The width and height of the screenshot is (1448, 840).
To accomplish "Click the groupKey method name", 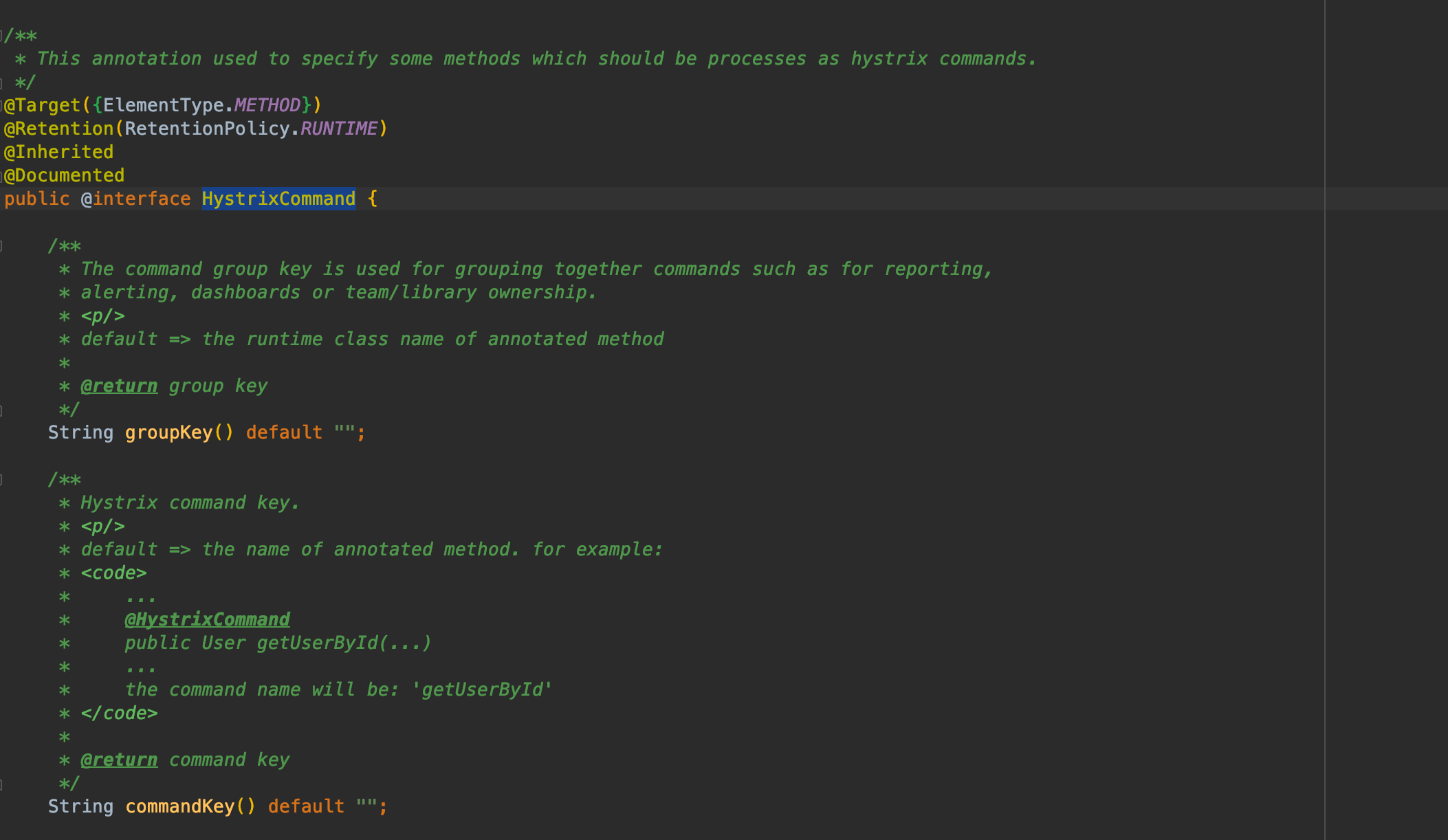I will (x=168, y=432).
